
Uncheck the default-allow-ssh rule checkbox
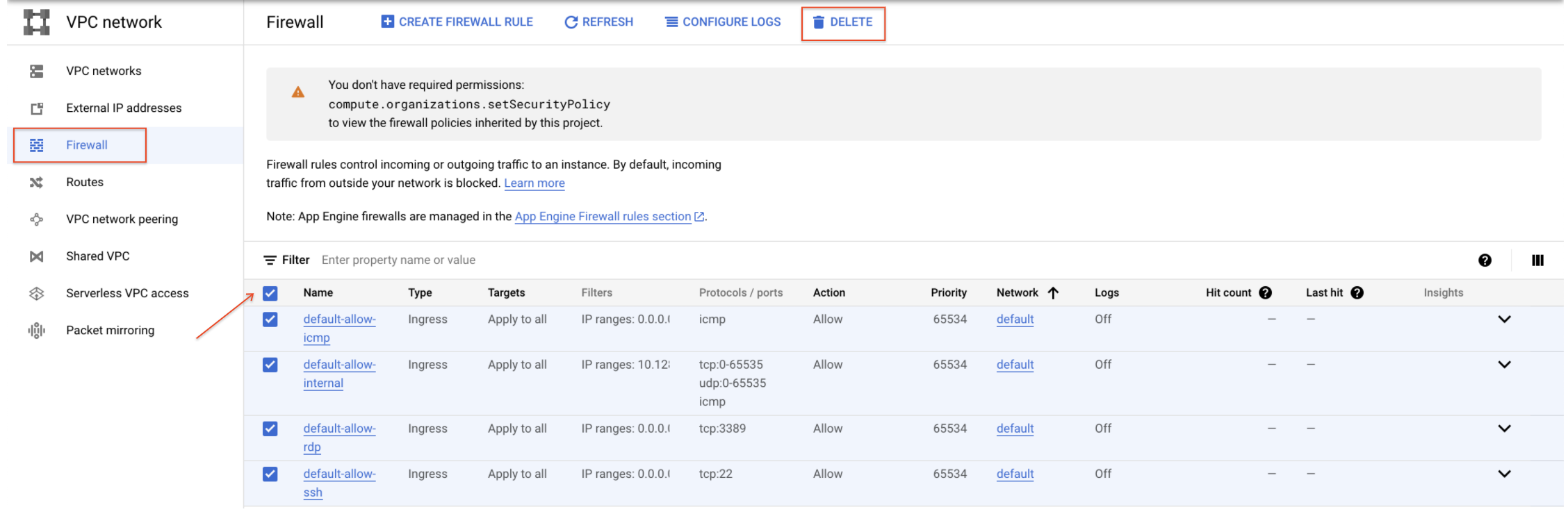pyautogui.click(x=270, y=474)
